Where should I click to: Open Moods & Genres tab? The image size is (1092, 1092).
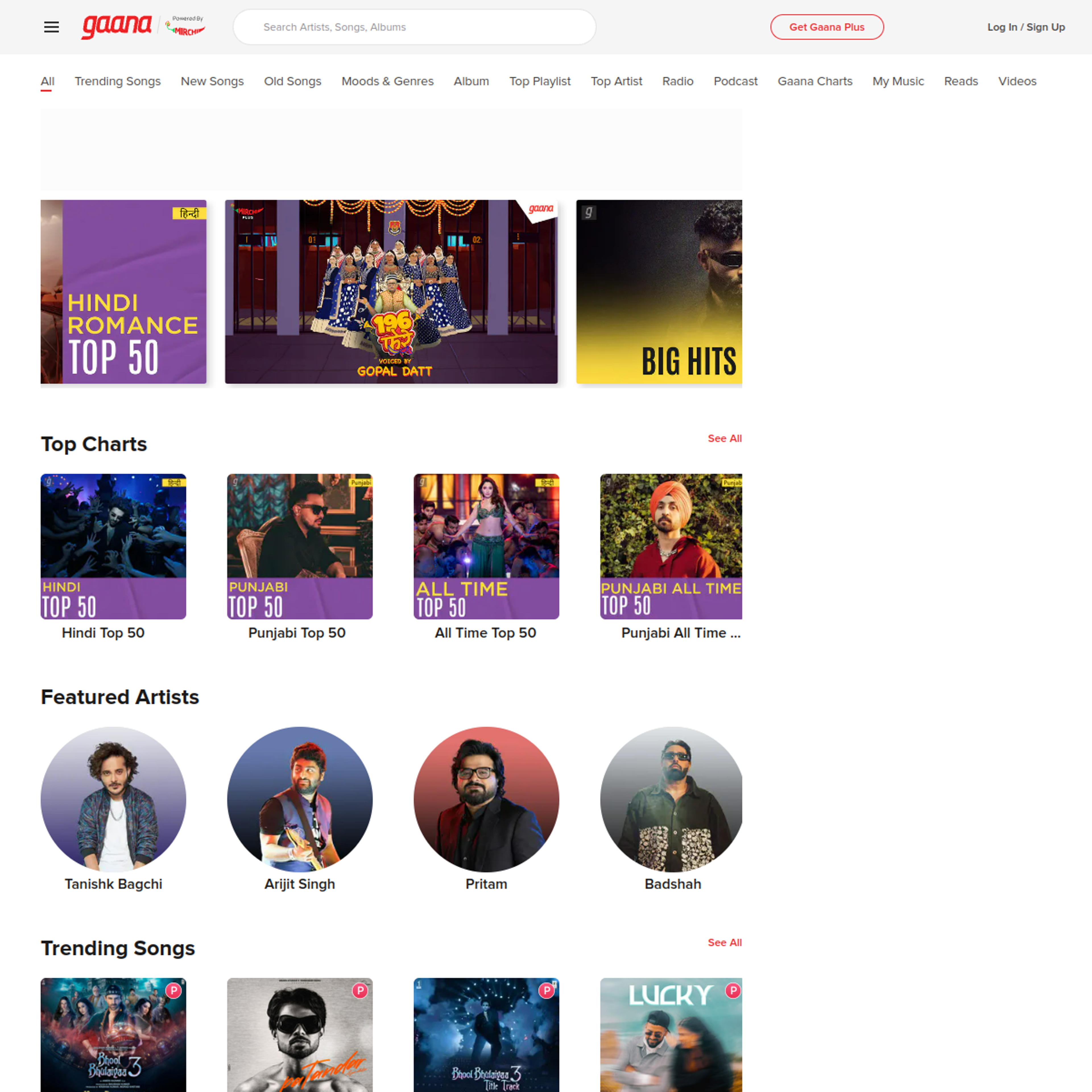[x=387, y=81]
